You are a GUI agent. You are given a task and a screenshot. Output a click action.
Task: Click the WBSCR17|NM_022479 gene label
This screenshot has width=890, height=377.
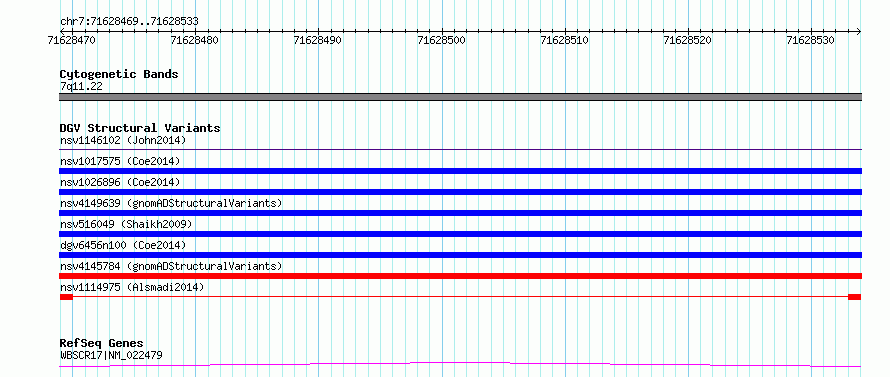pos(111,355)
